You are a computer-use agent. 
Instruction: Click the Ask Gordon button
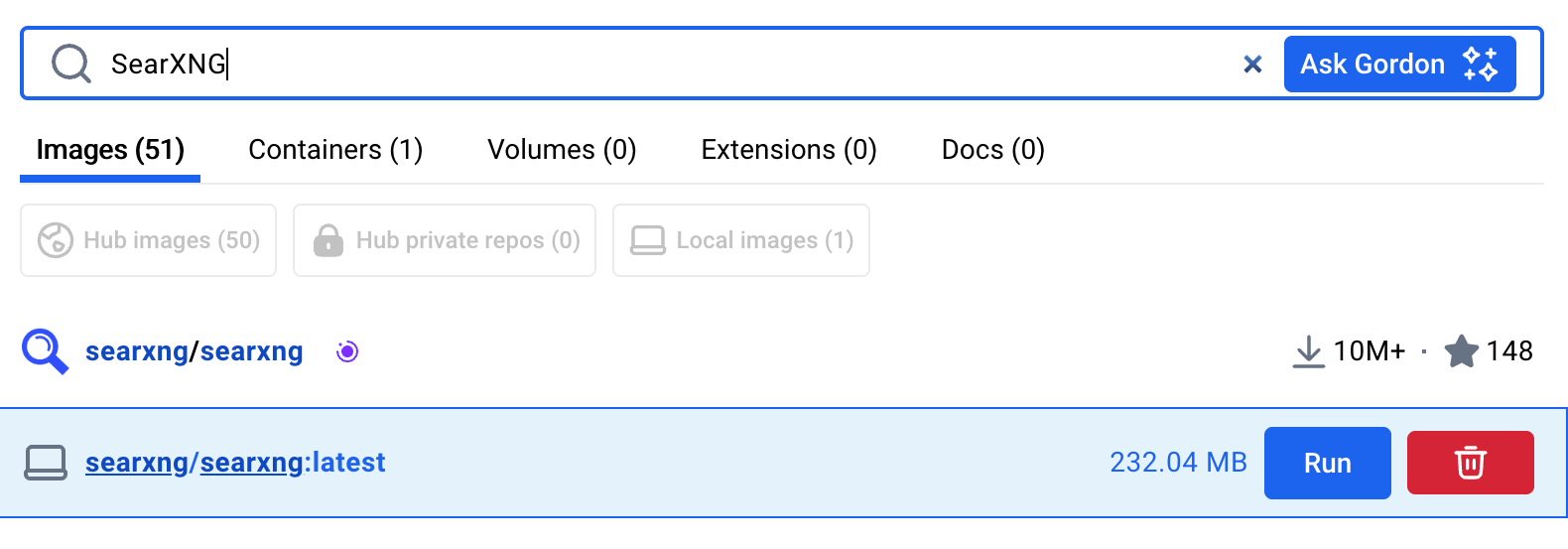tap(1372, 65)
